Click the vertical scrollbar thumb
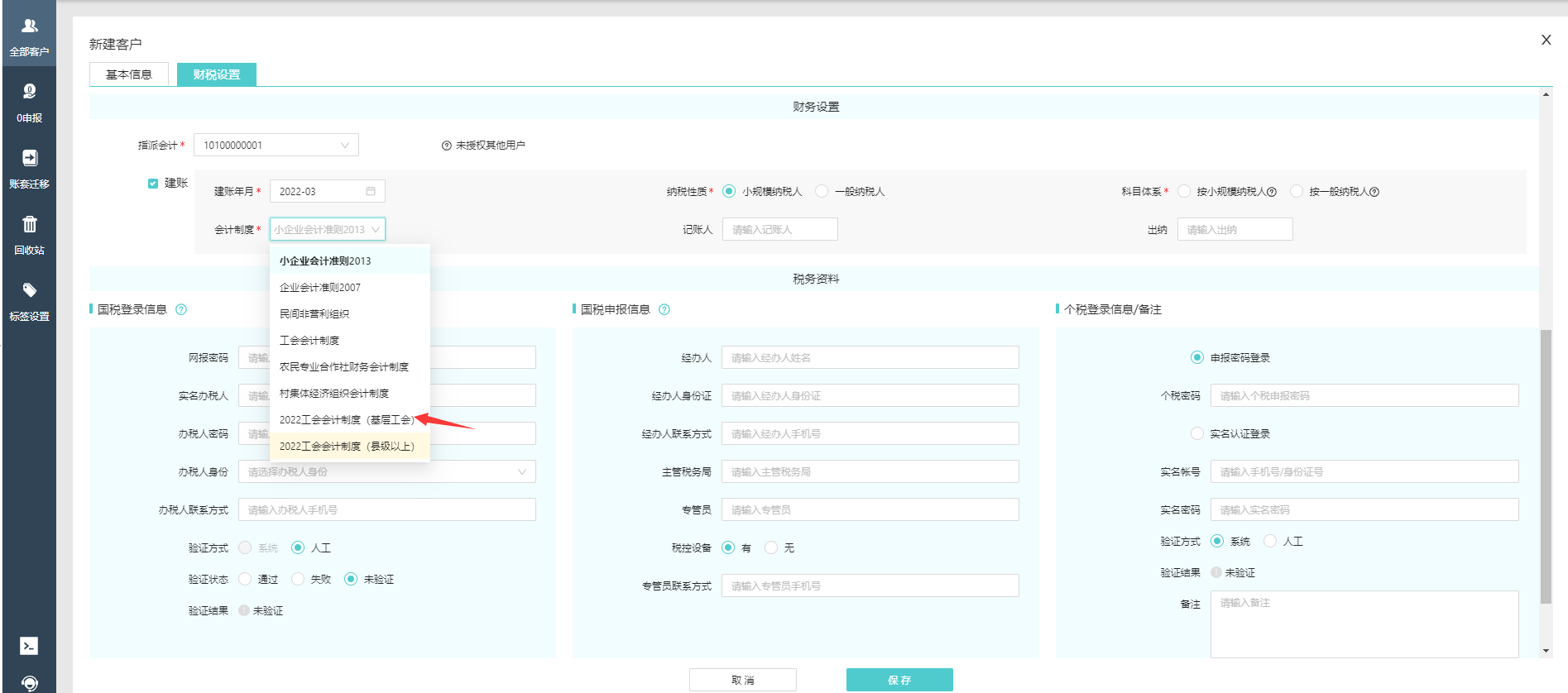Viewport: 1568px width, 693px height. [1546, 466]
